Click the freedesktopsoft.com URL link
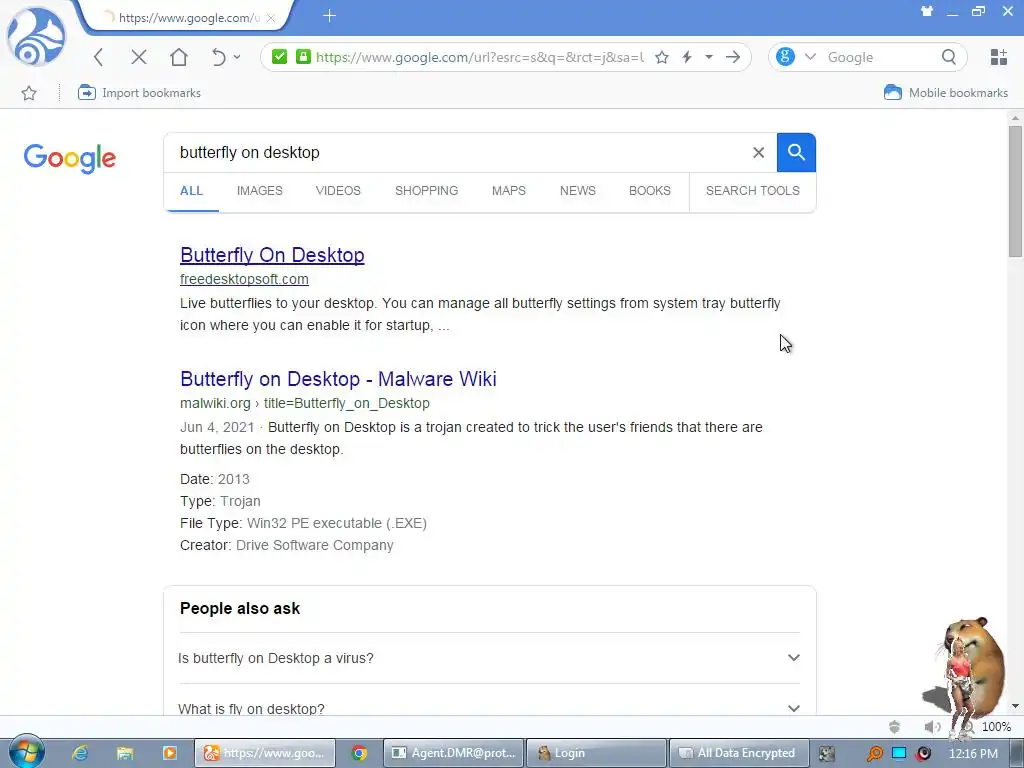The image size is (1024, 768). point(244,280)
